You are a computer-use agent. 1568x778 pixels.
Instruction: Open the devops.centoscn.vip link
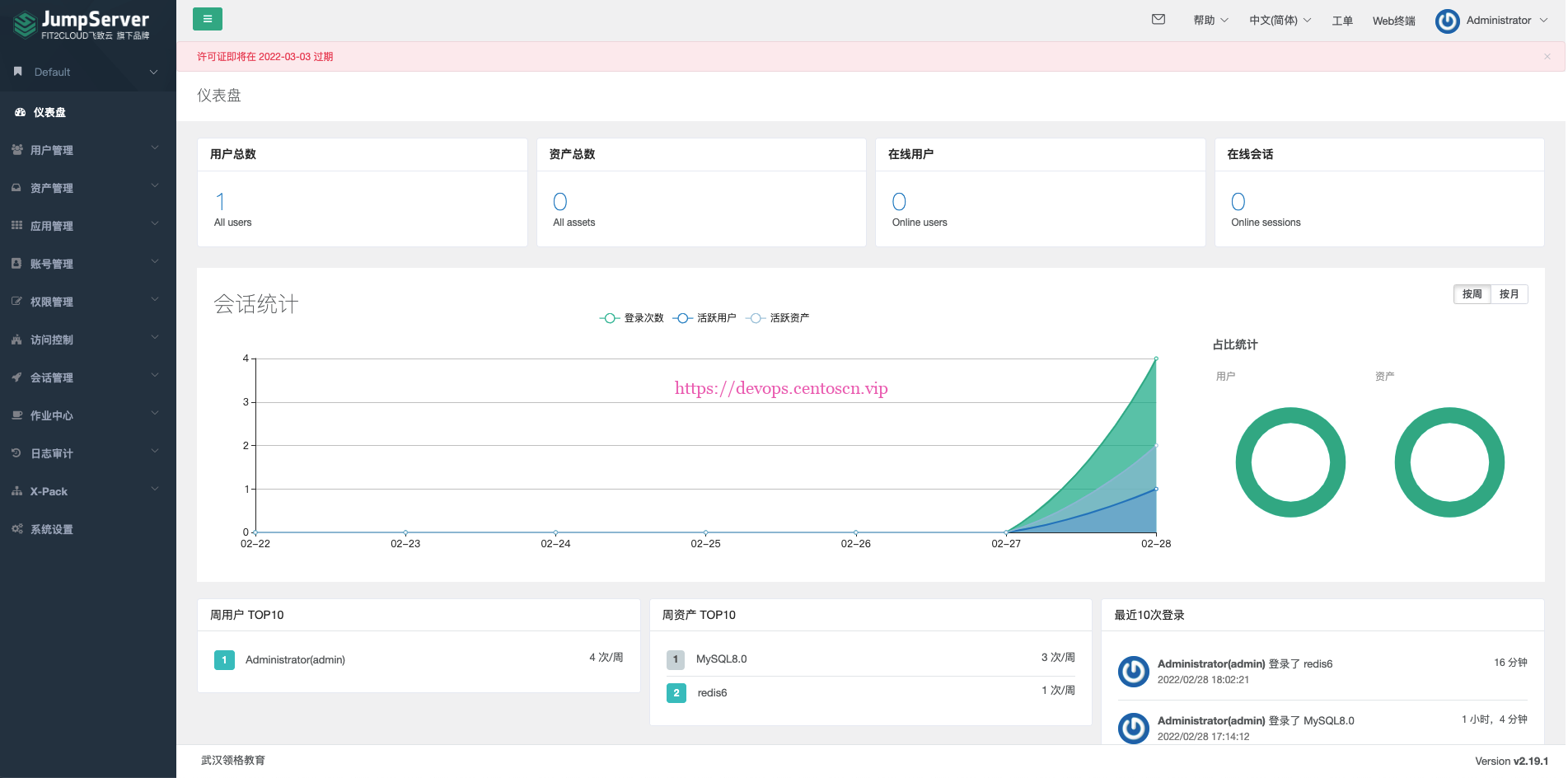[x=781, y=387]
